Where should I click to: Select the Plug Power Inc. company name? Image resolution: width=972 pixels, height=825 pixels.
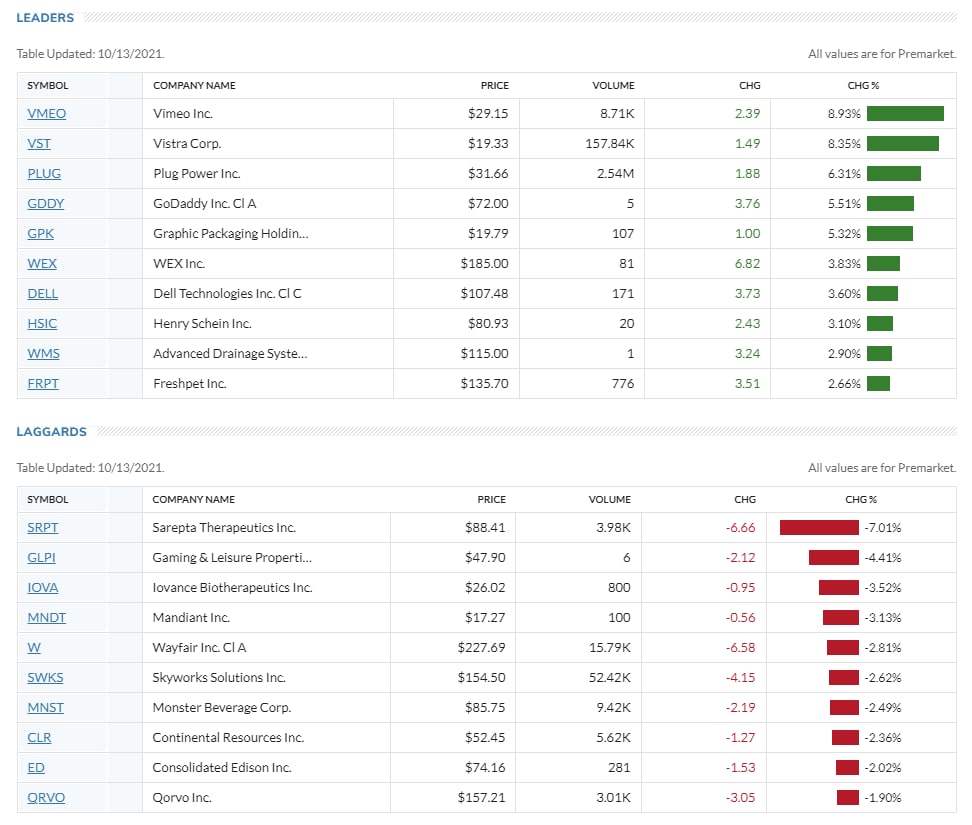point(197,174)
